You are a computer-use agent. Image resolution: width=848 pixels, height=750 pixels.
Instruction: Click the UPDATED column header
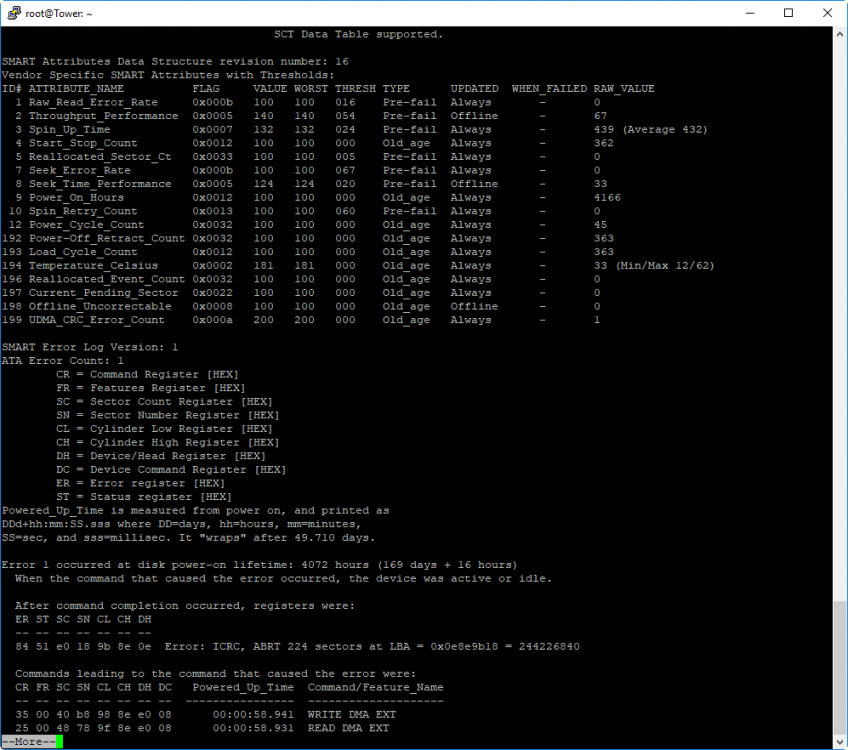[474, 89]
